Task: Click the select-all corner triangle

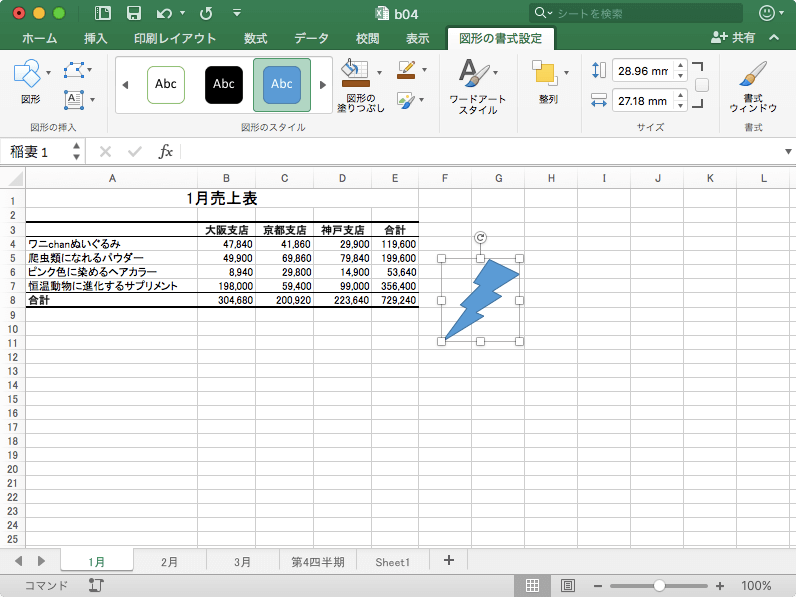Action: [x=16, y=179]
